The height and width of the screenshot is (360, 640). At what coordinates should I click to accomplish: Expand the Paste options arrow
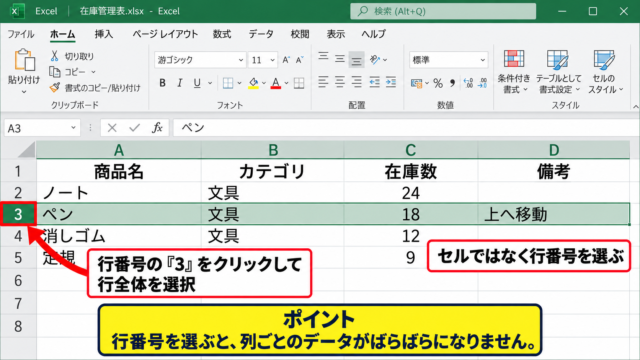pos(24,92)
